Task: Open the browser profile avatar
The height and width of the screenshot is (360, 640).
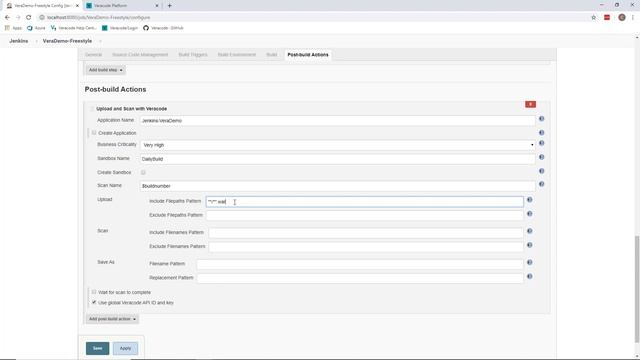Action: tap(622, 18)
